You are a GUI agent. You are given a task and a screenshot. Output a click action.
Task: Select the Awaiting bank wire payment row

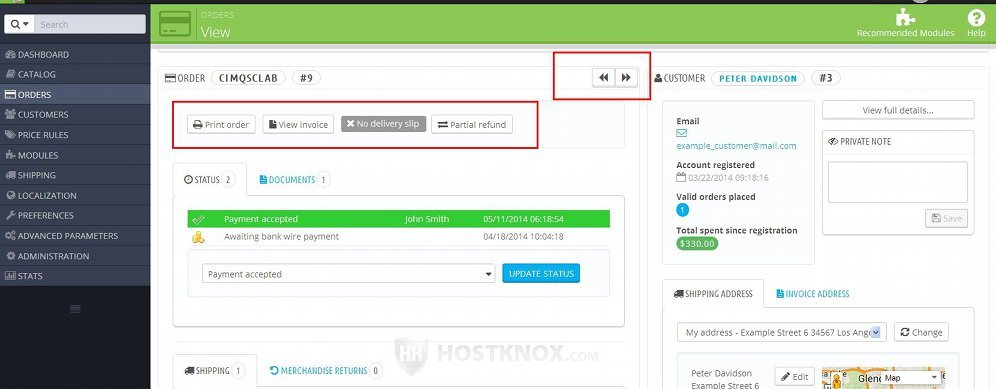coord(398,236)
